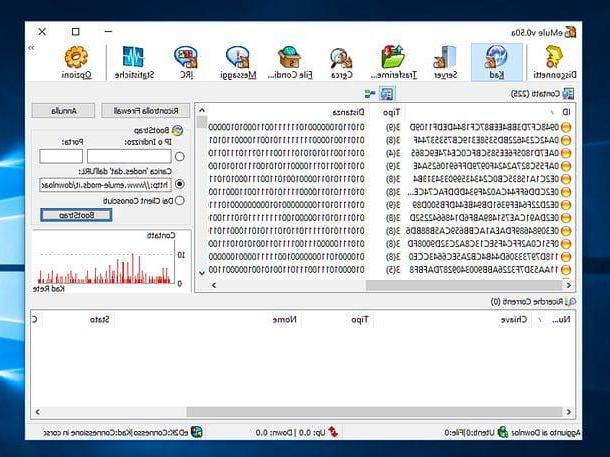Click the icon of contact 0A42C234
610x457 pixels.
click(x=566, y=140)
